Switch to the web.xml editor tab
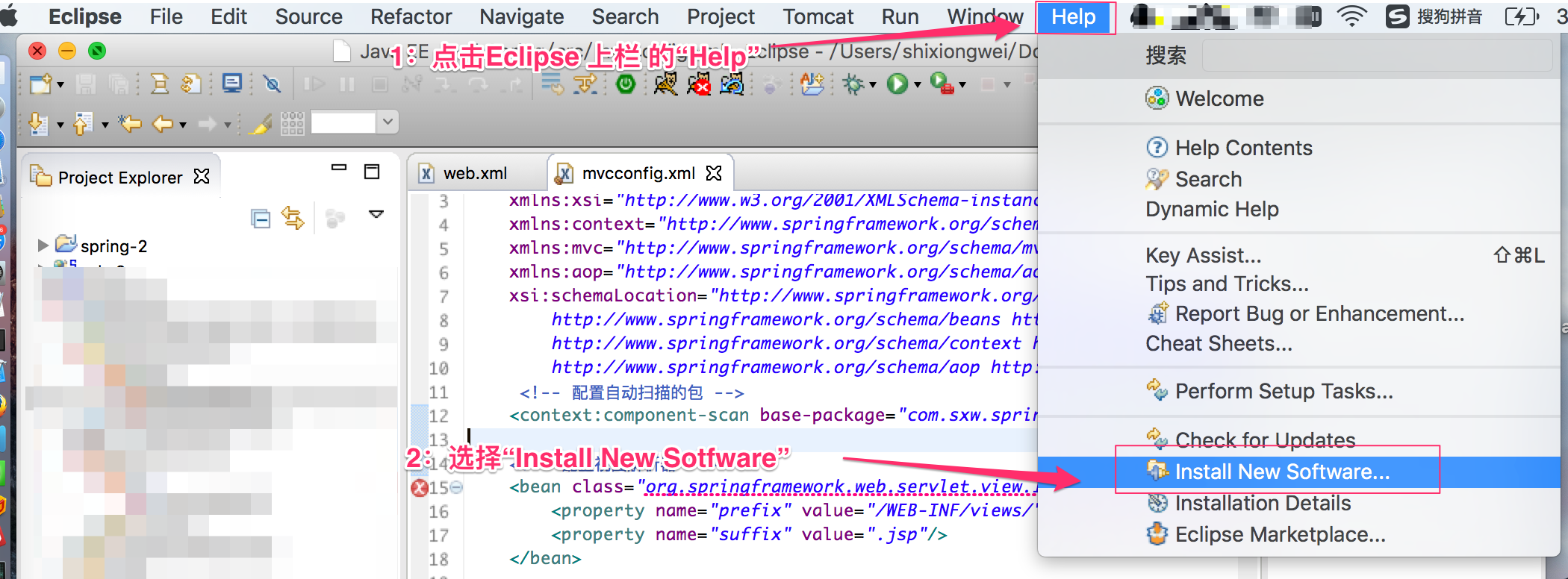The height and width of the screenshot is (579, 1568). [475, 173]
